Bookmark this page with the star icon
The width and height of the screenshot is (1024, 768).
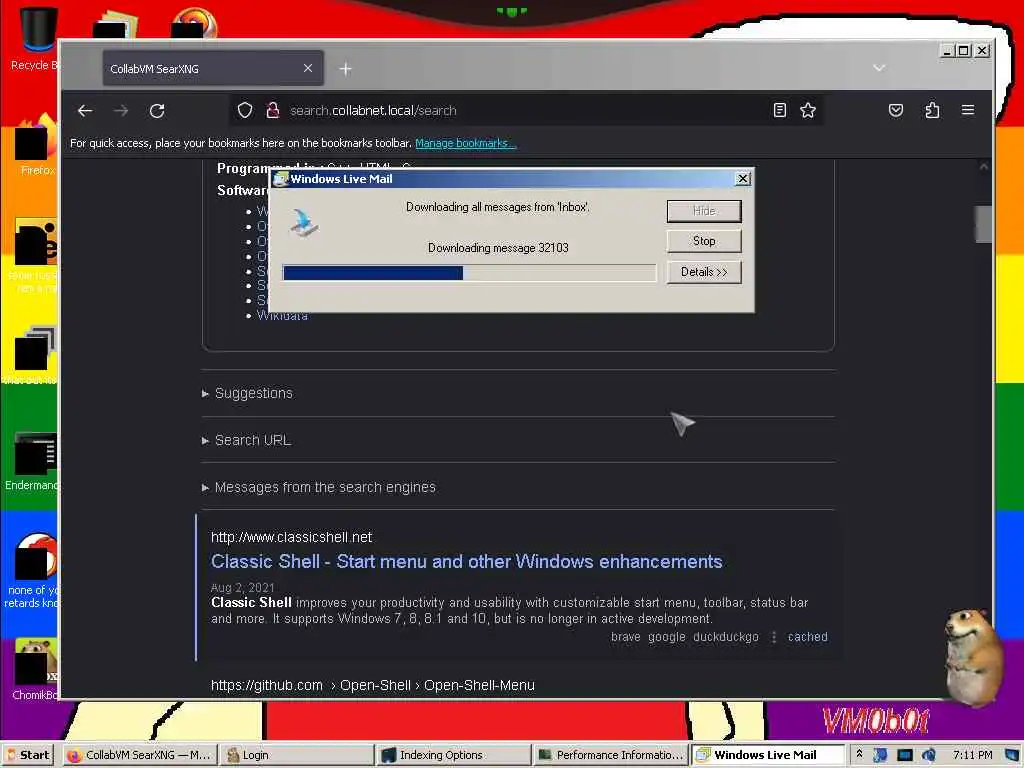[808, 110]
